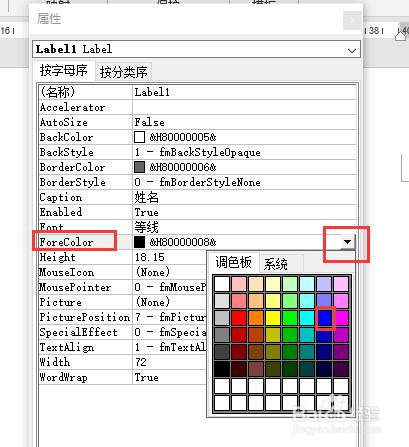409x447 pixels.
Task: Select the Width property name
Action: [55, 362]
